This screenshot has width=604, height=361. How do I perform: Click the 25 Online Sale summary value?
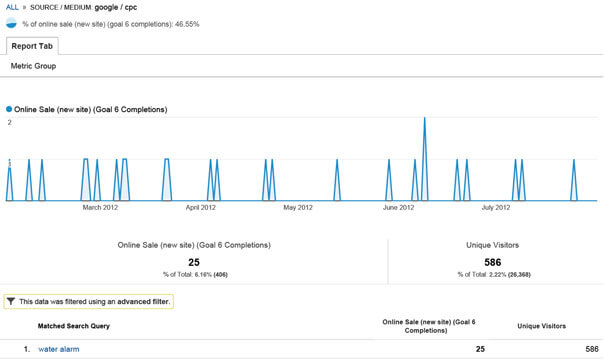(x=194, y=262)
